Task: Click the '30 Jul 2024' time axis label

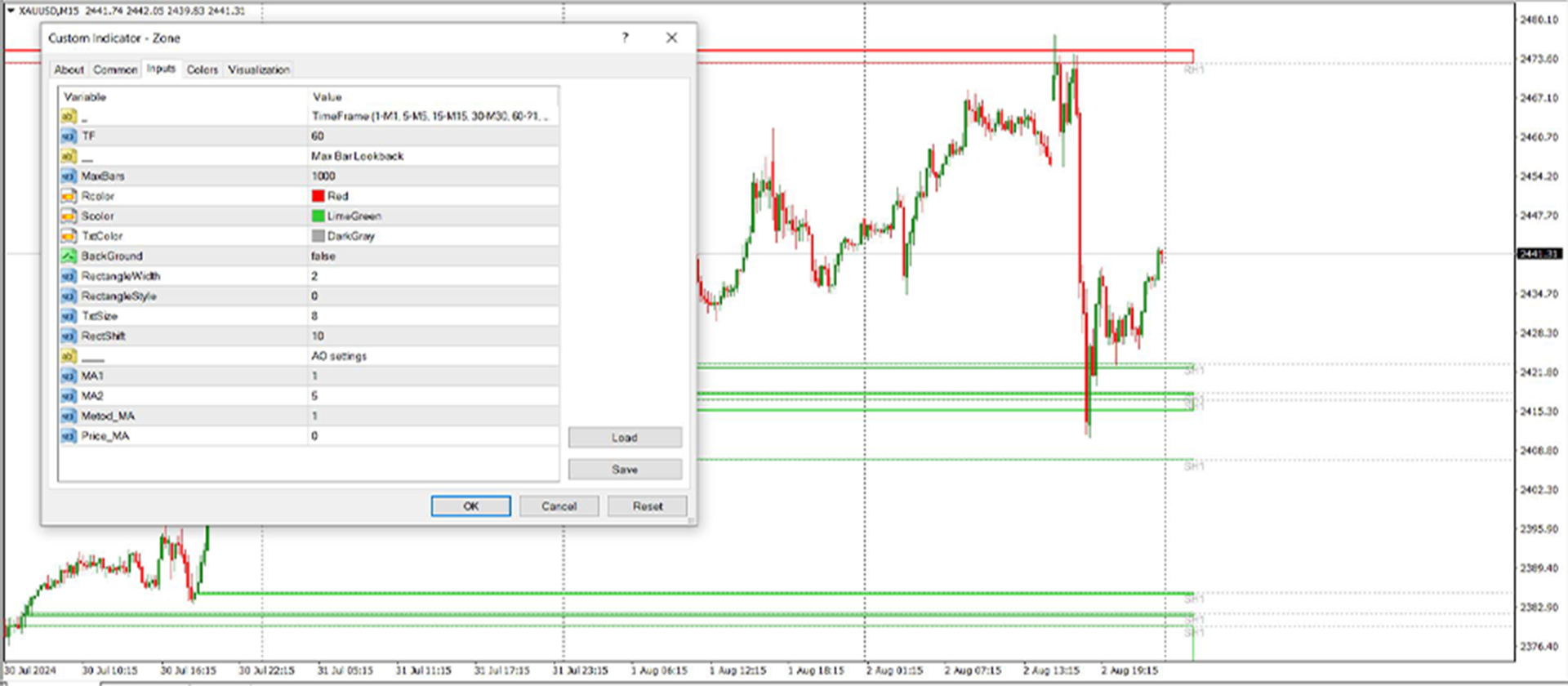Action: tap(31, 670)
